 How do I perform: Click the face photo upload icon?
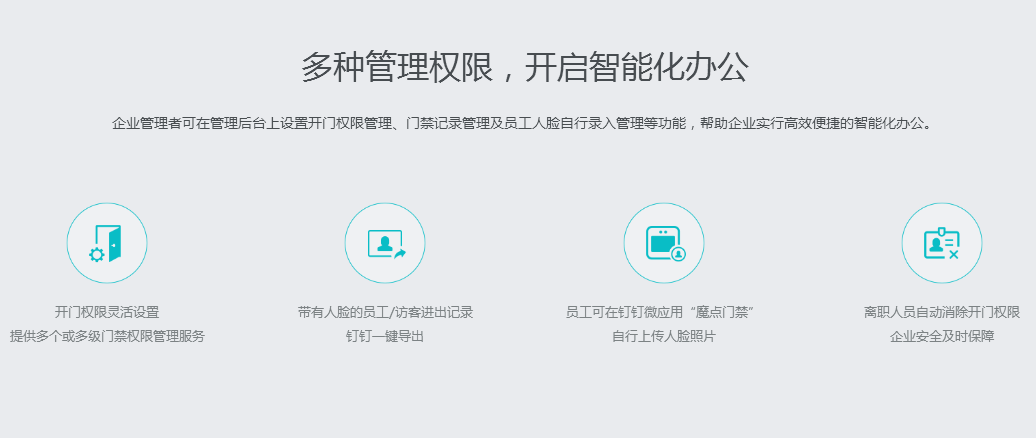coord(663,243)
